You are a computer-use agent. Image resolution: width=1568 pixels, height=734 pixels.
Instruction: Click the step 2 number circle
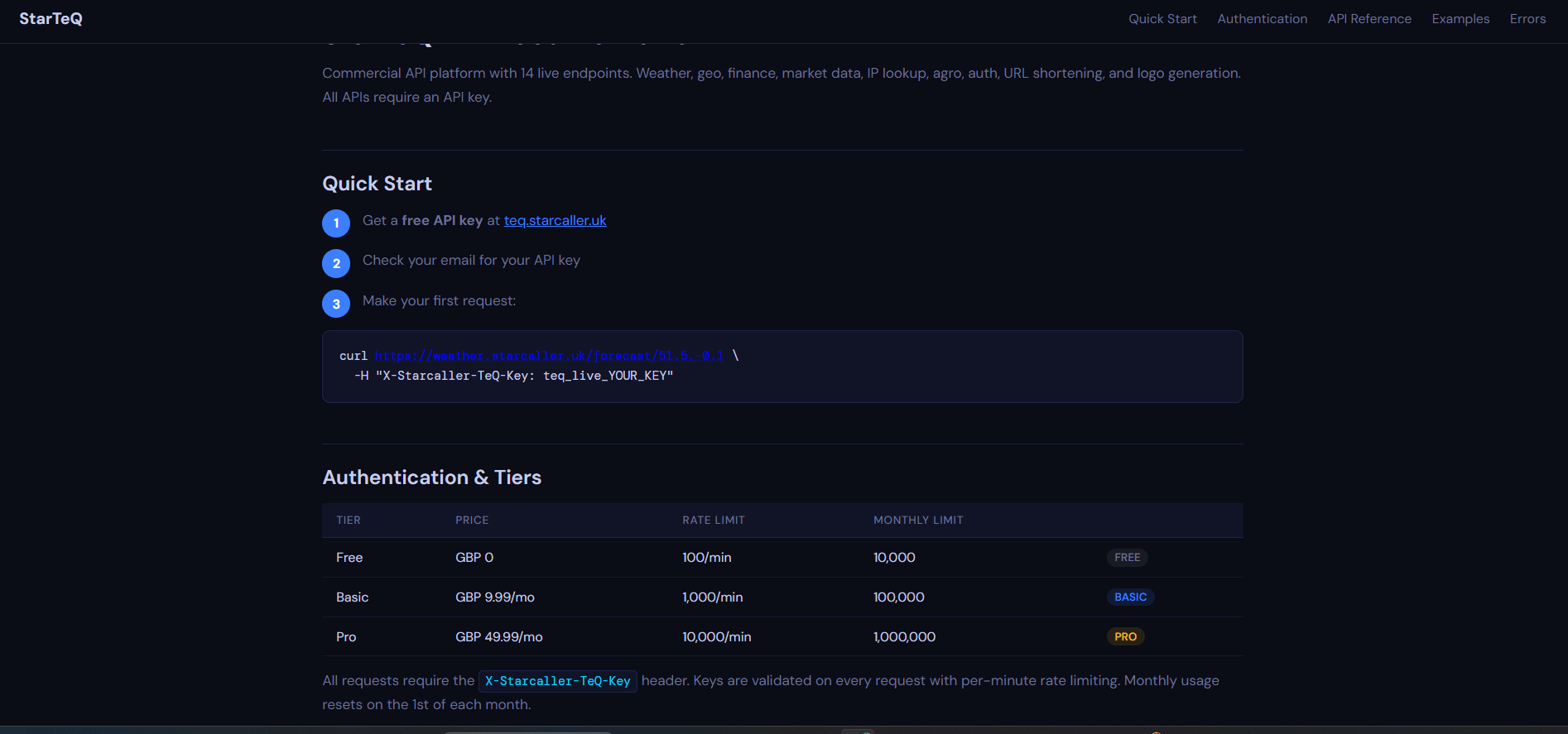click(336, 263)
